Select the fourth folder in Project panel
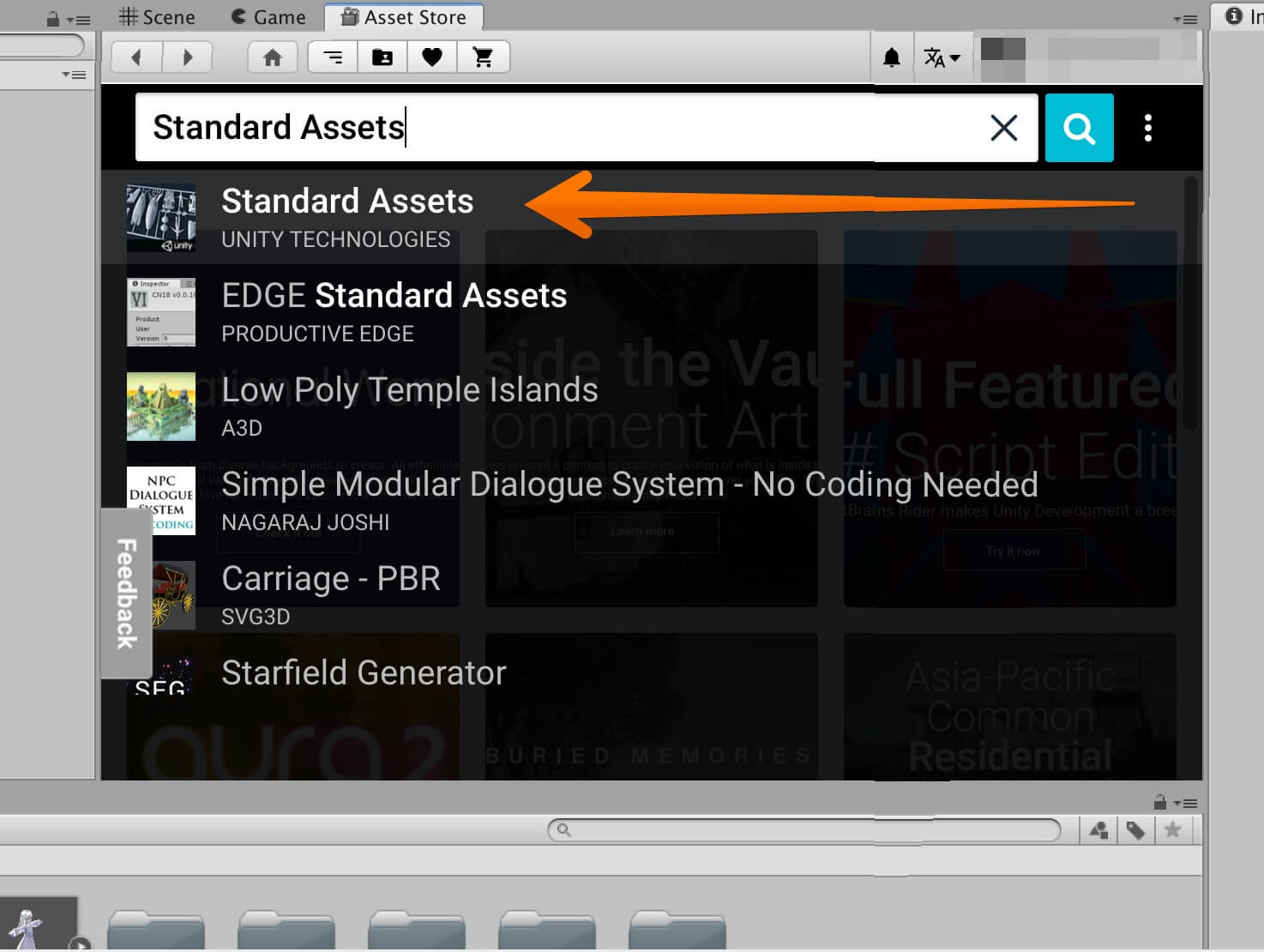The height and width of the screenshot is (952, 1264). coord(547,931)
